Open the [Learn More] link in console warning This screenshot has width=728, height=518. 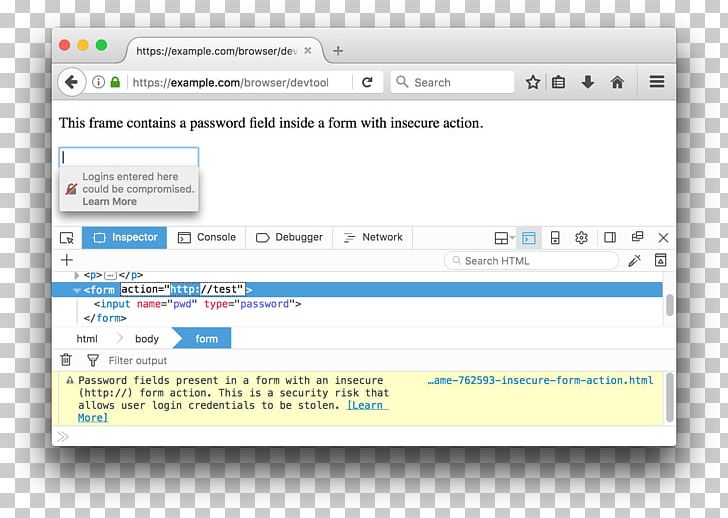(367, 406)
